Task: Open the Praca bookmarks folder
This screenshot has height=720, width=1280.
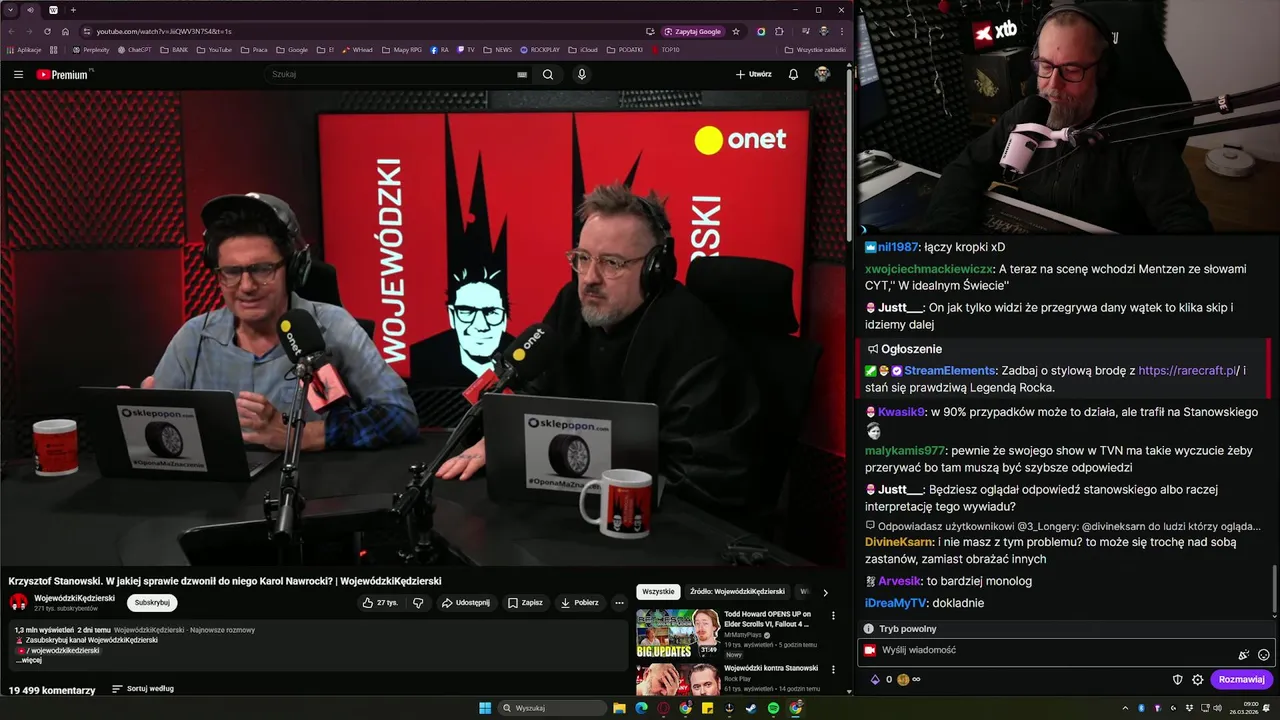Action: 254,49
